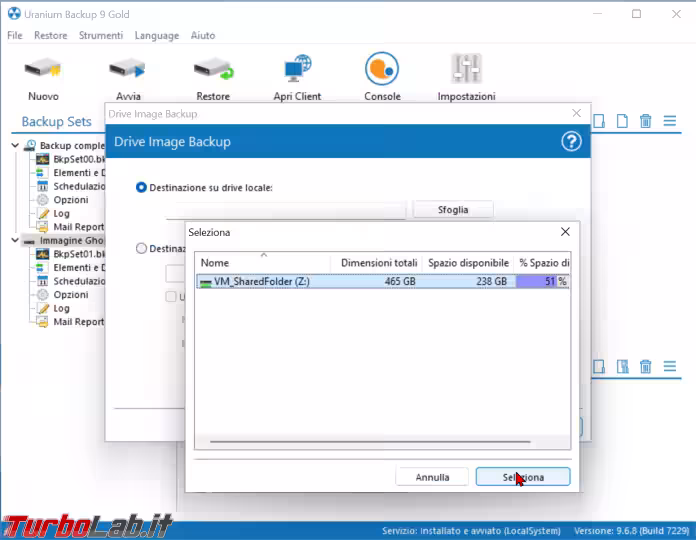Select BkpSet01 file under Immagine Ghost
The image size is (696, 540).
point(71,254)
